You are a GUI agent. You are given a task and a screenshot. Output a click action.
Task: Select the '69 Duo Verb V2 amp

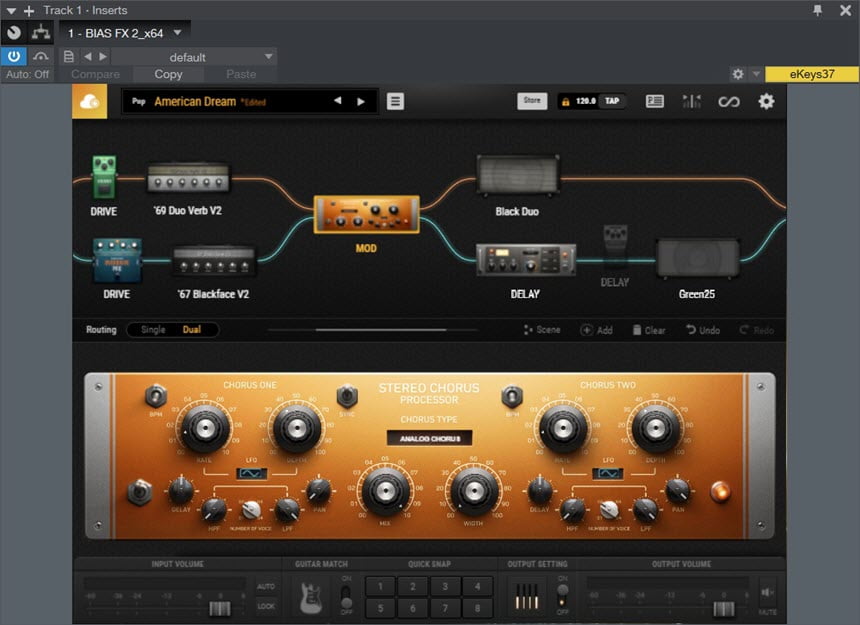(x=188, y=178)
